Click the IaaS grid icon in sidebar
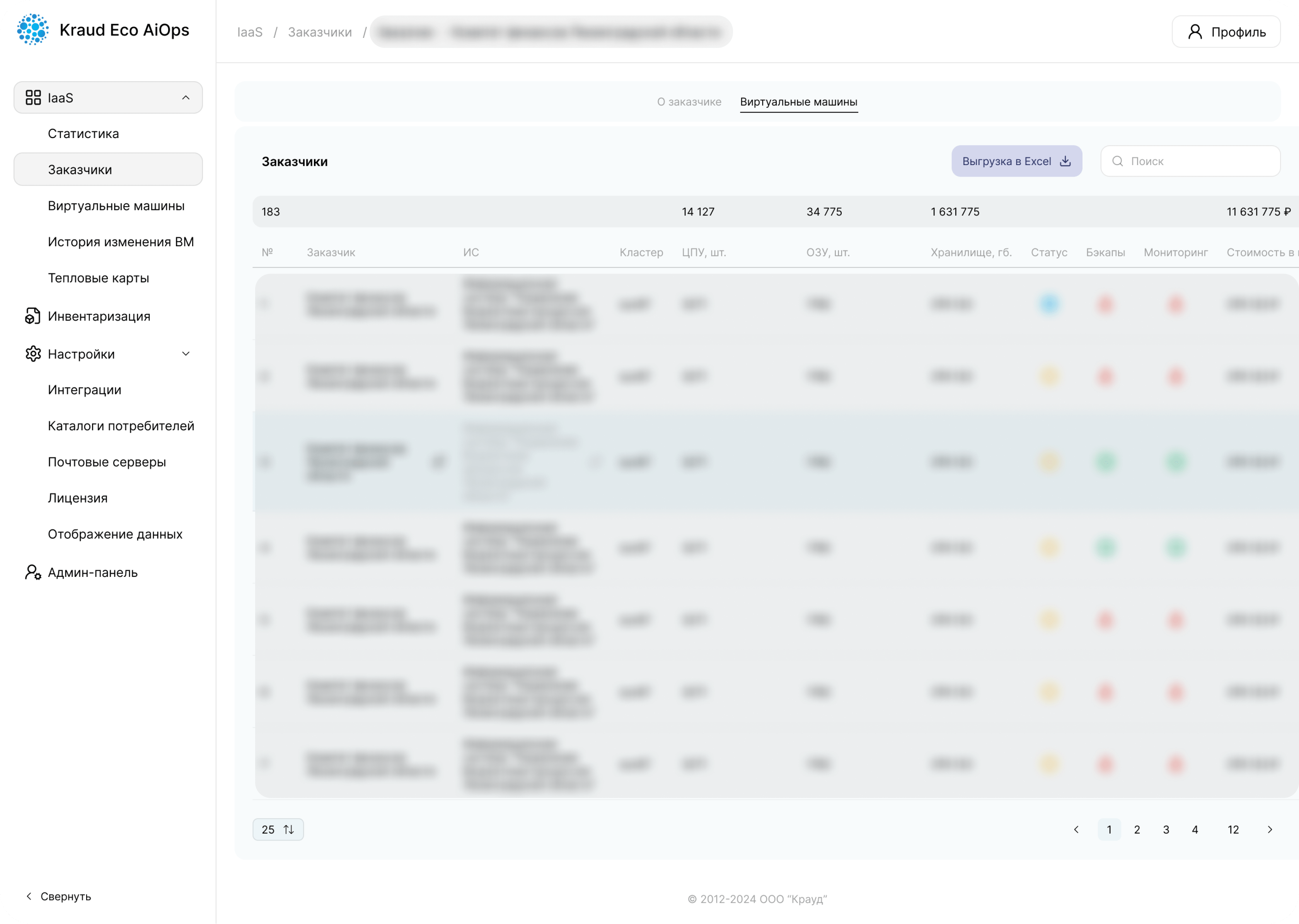 click(33, 97)
